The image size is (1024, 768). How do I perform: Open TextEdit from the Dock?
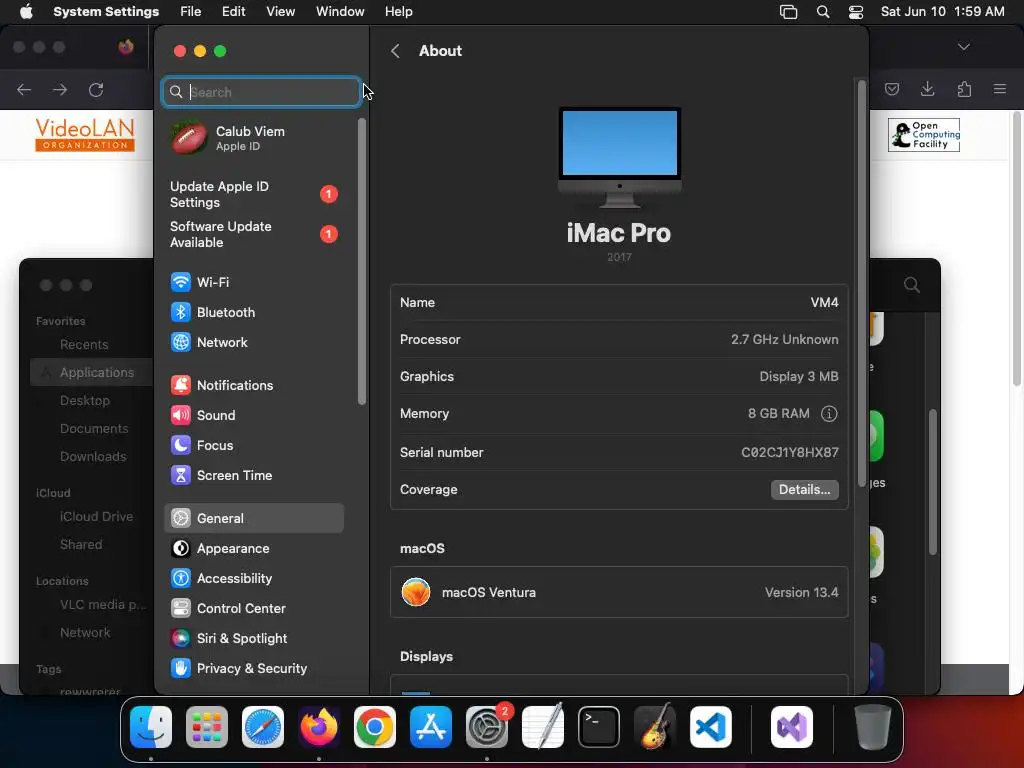[543, 727]
